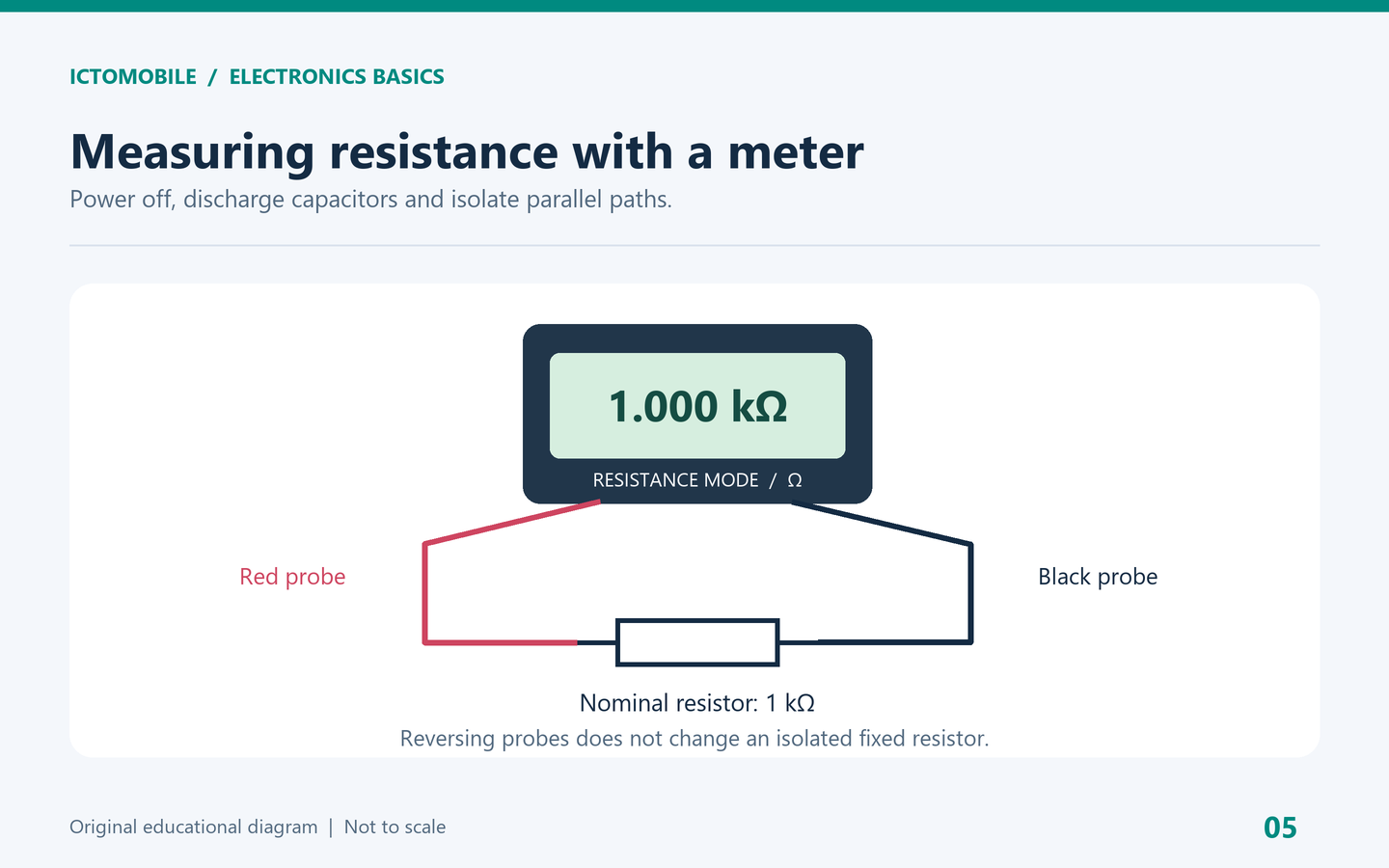Click the subtitle about discharging capacitors
The width and height of the screenshot is (1389, 868).
370,200
